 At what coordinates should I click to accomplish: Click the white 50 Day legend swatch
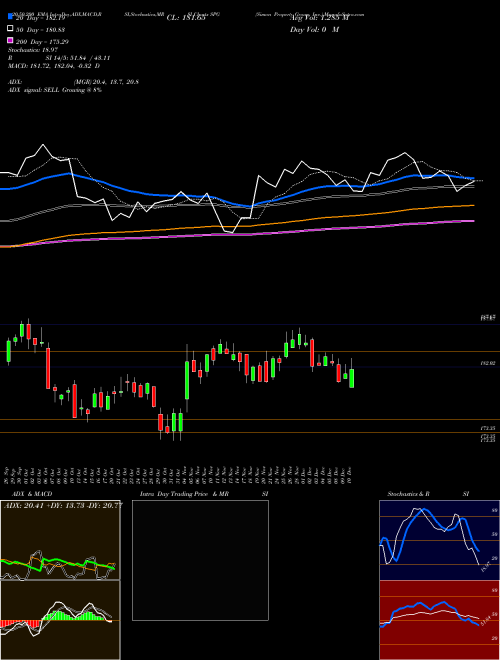10,29
